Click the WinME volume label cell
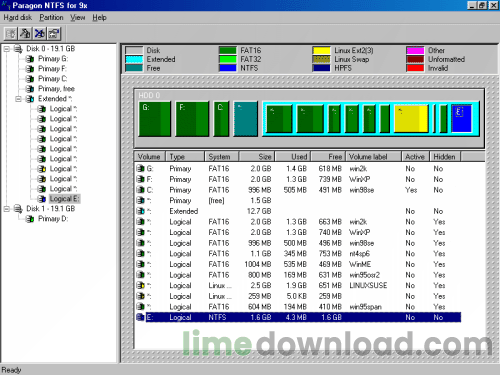 point(360,264)
